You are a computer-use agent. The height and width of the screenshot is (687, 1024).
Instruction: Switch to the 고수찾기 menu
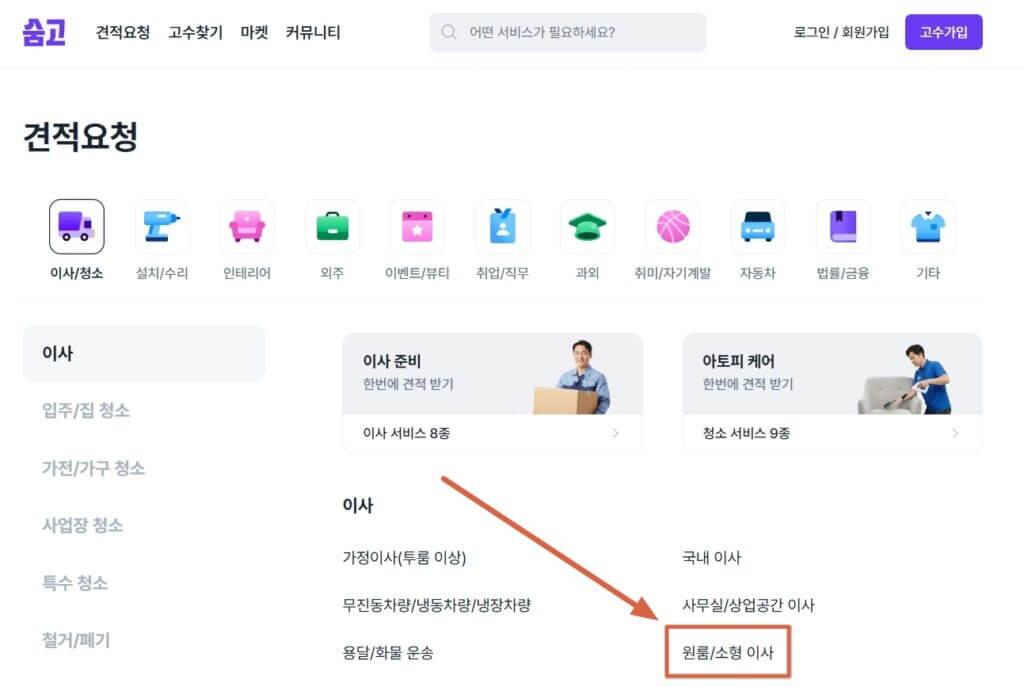pyautogui.click(x=195, y=33)
